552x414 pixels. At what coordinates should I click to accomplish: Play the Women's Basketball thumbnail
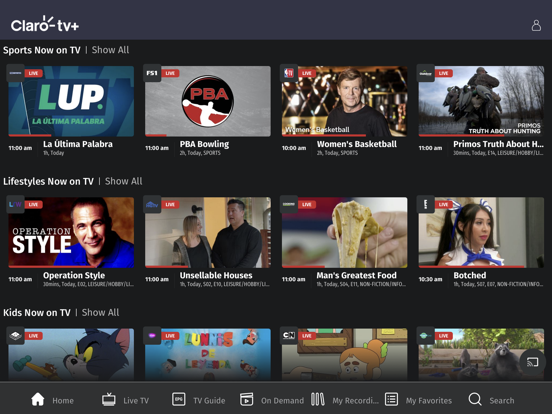pyautogui.click(x=344, y=101)
